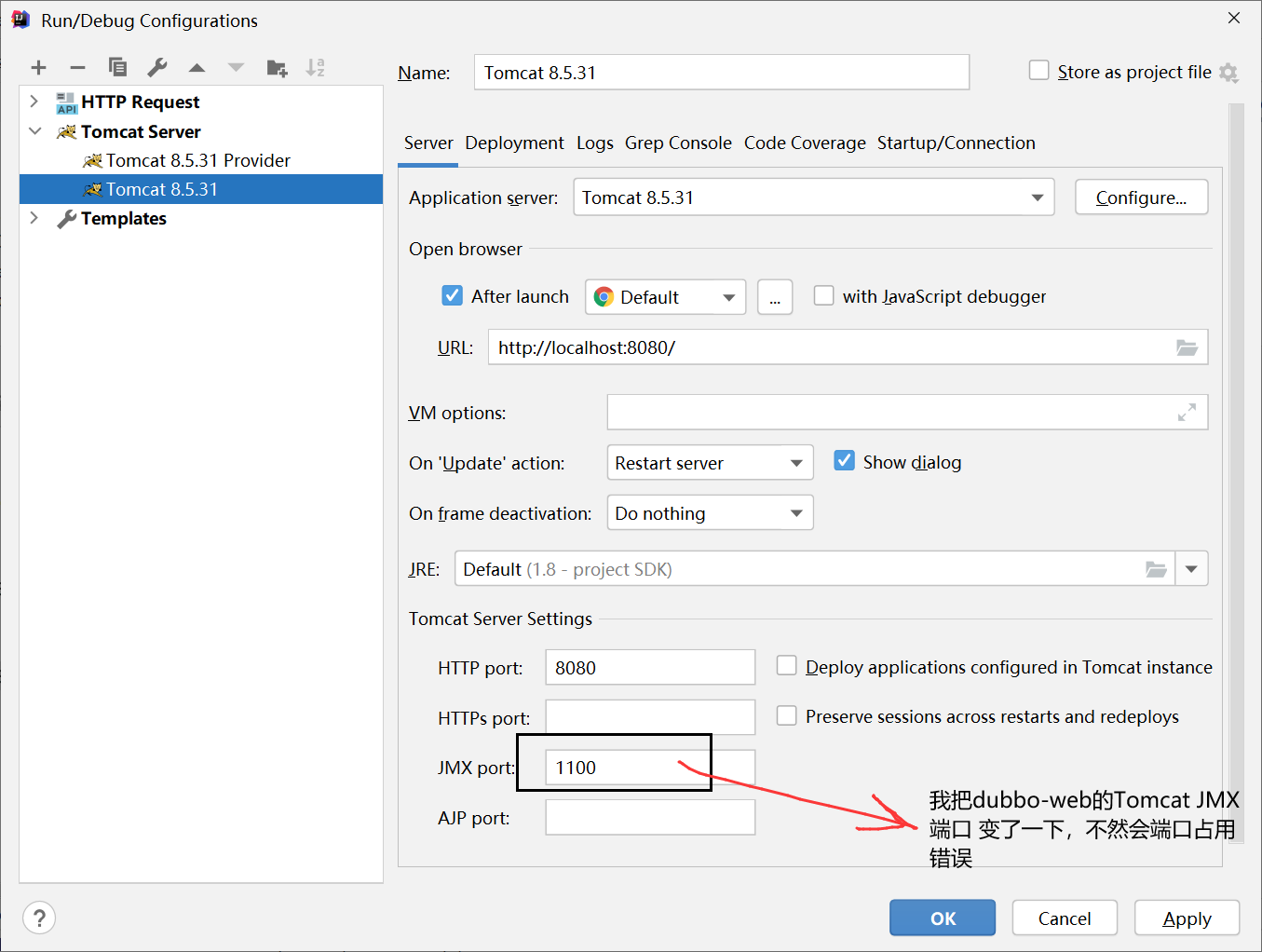Click the HTTP port field
1262x952 pixels.
coord(650,668)
